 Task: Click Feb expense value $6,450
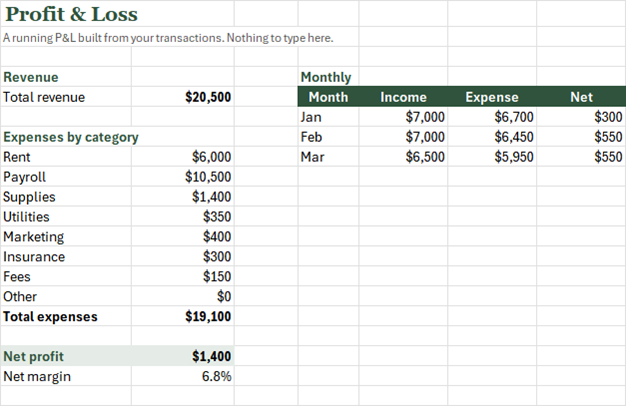click(514, 137)
